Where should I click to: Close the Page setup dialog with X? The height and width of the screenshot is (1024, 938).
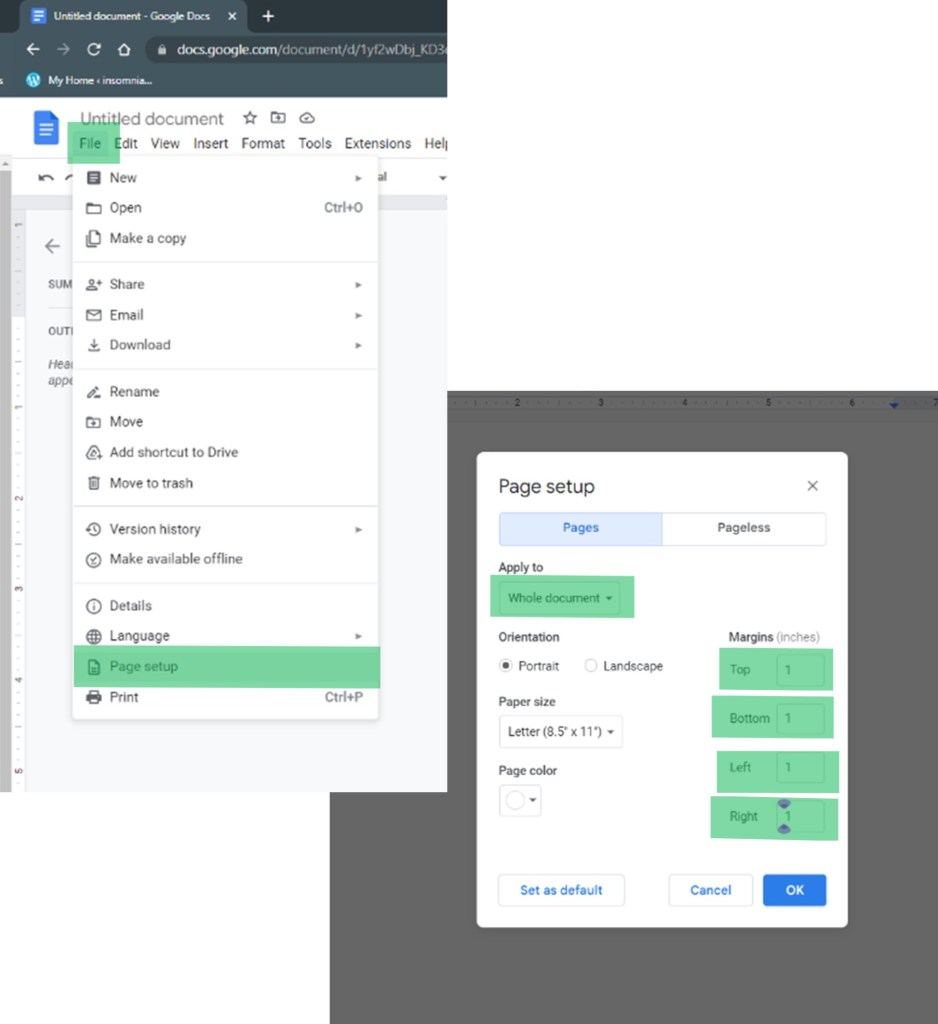click(x=812, y=486)
